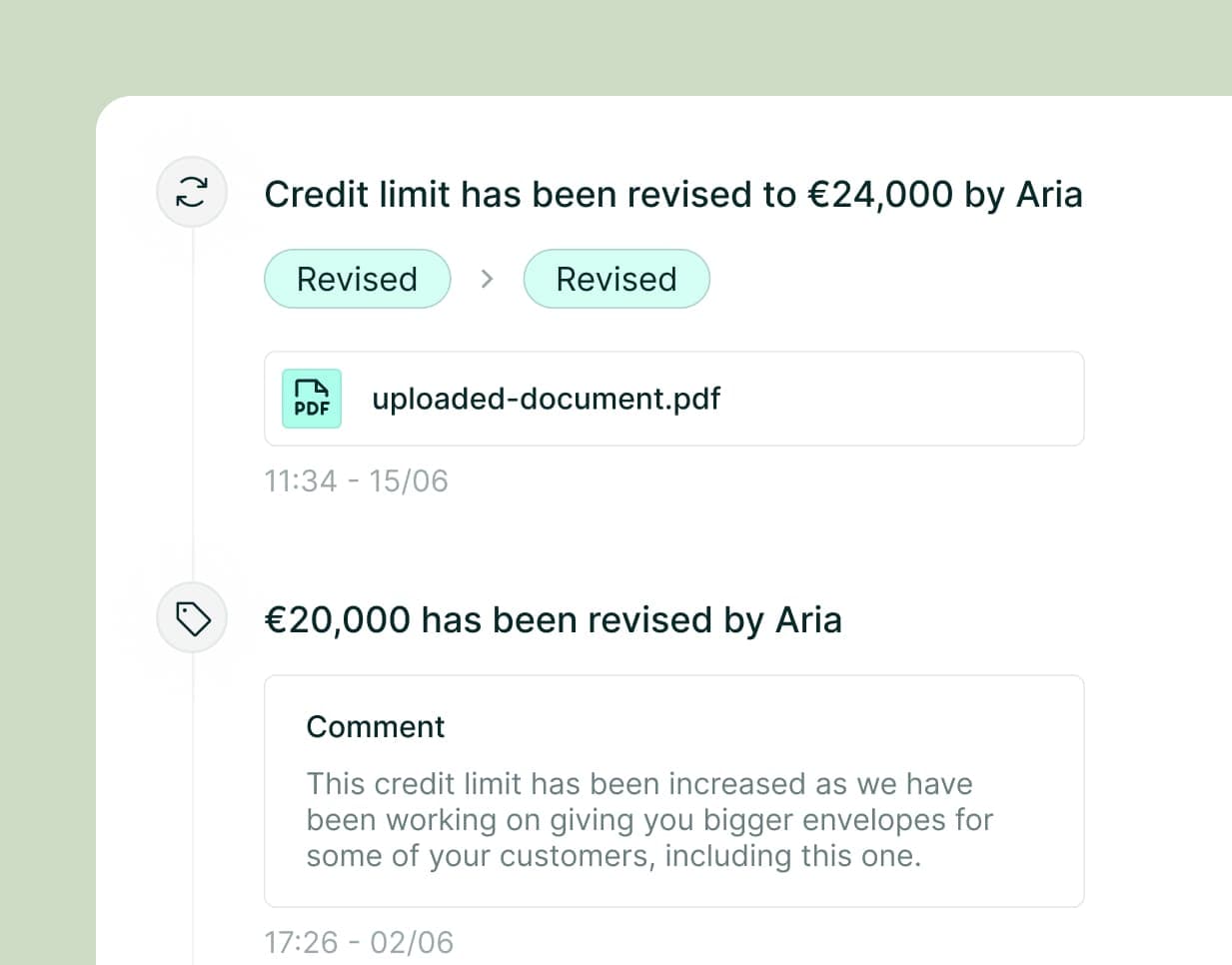Open the uploaded-document.pdf file name
The width and height of the screenshot is (1232, 965).
546,399
